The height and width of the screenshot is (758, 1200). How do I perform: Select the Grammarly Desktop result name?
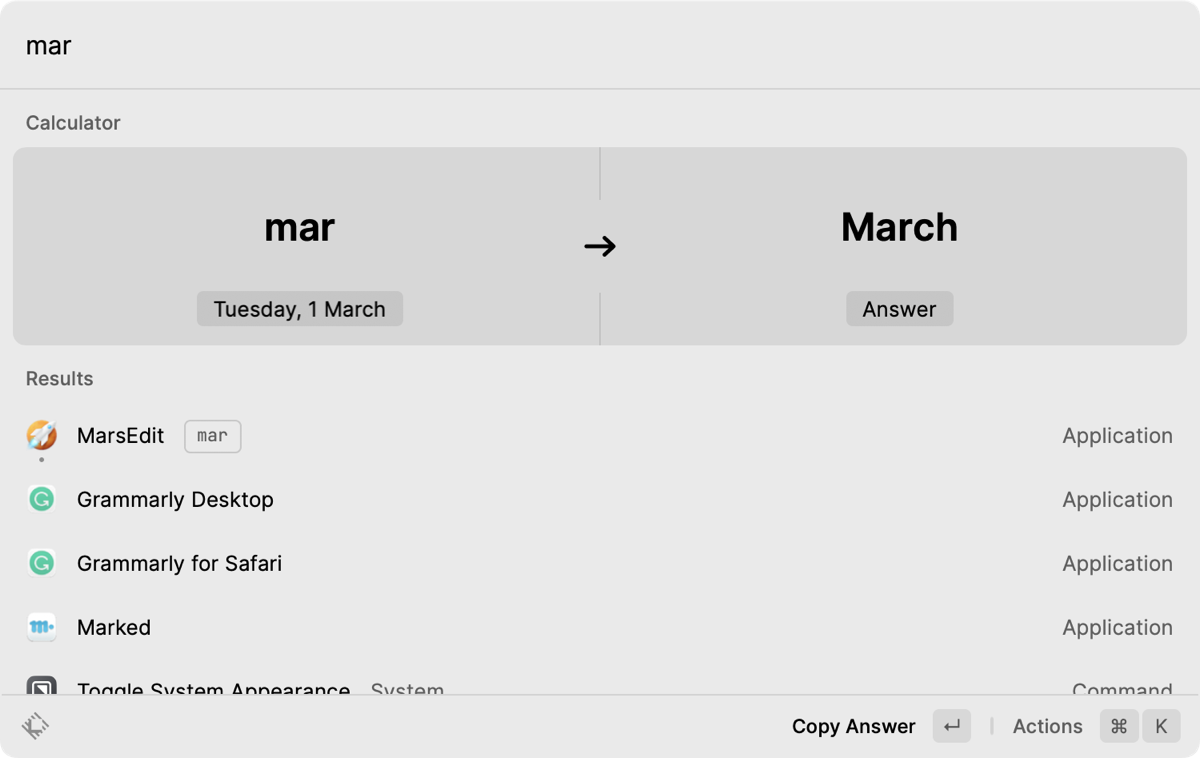coord(175,499)
